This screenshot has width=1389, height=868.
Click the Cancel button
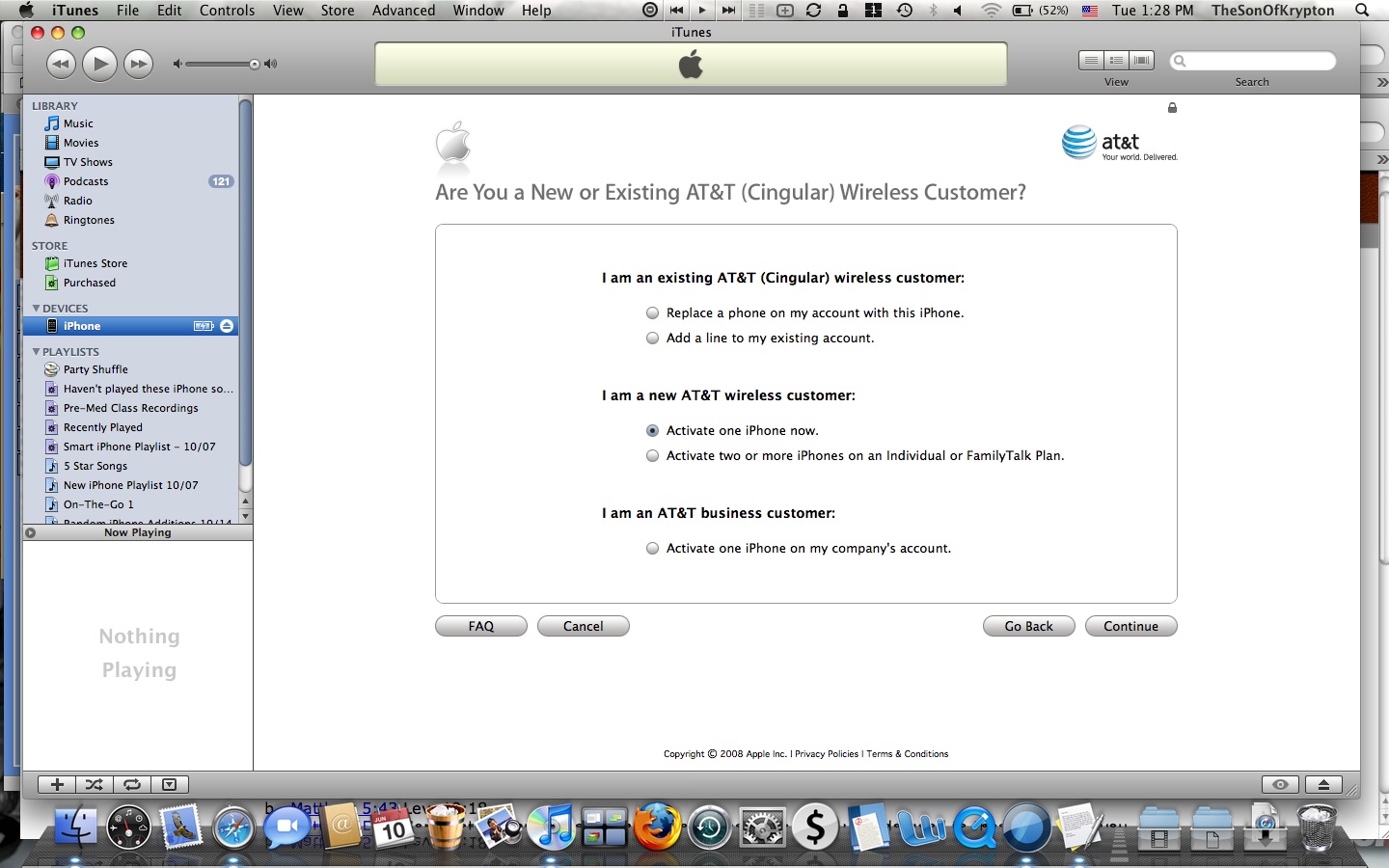click(584, 626)
